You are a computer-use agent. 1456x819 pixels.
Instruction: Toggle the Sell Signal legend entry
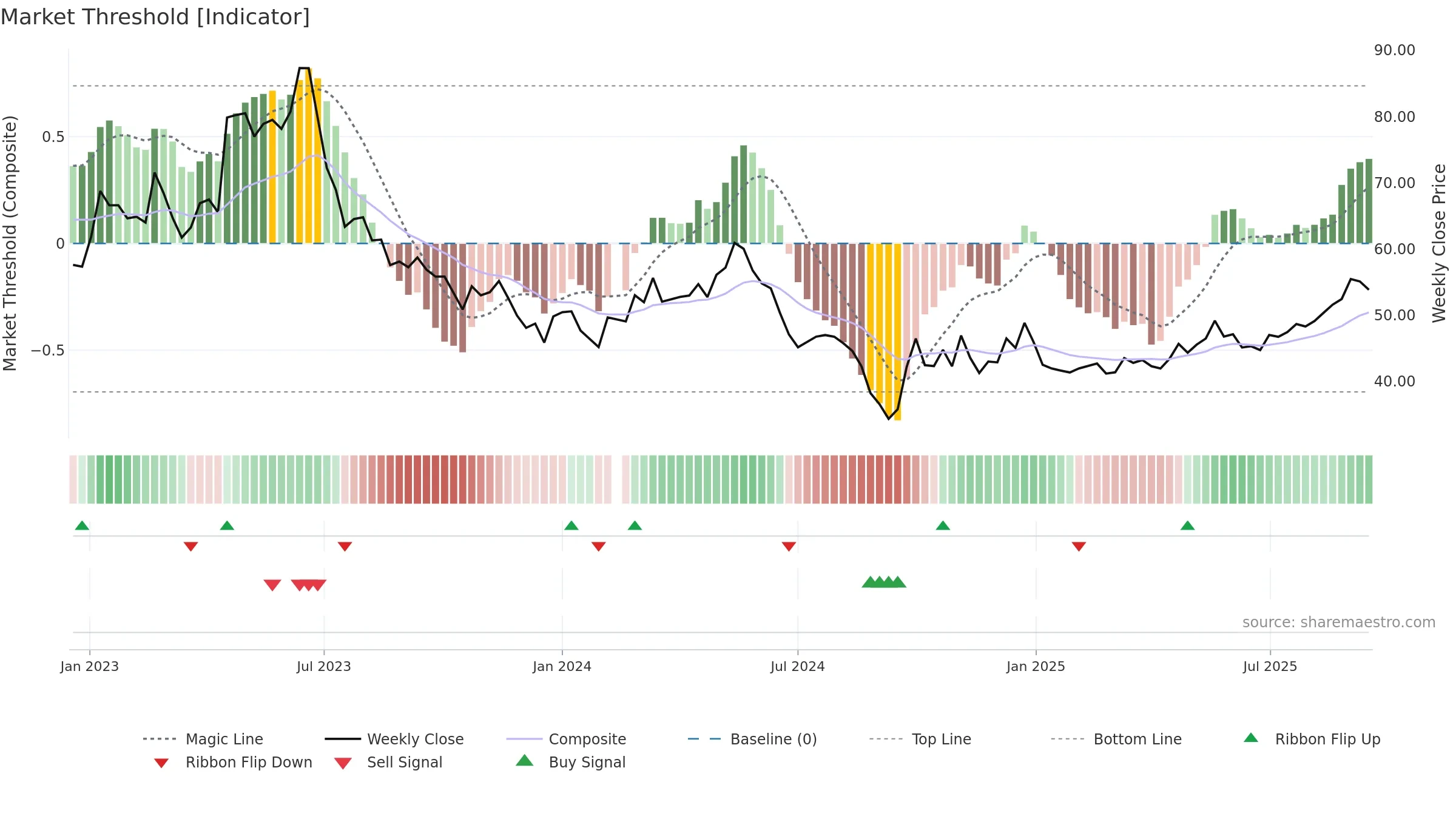[x=388, y=762]
